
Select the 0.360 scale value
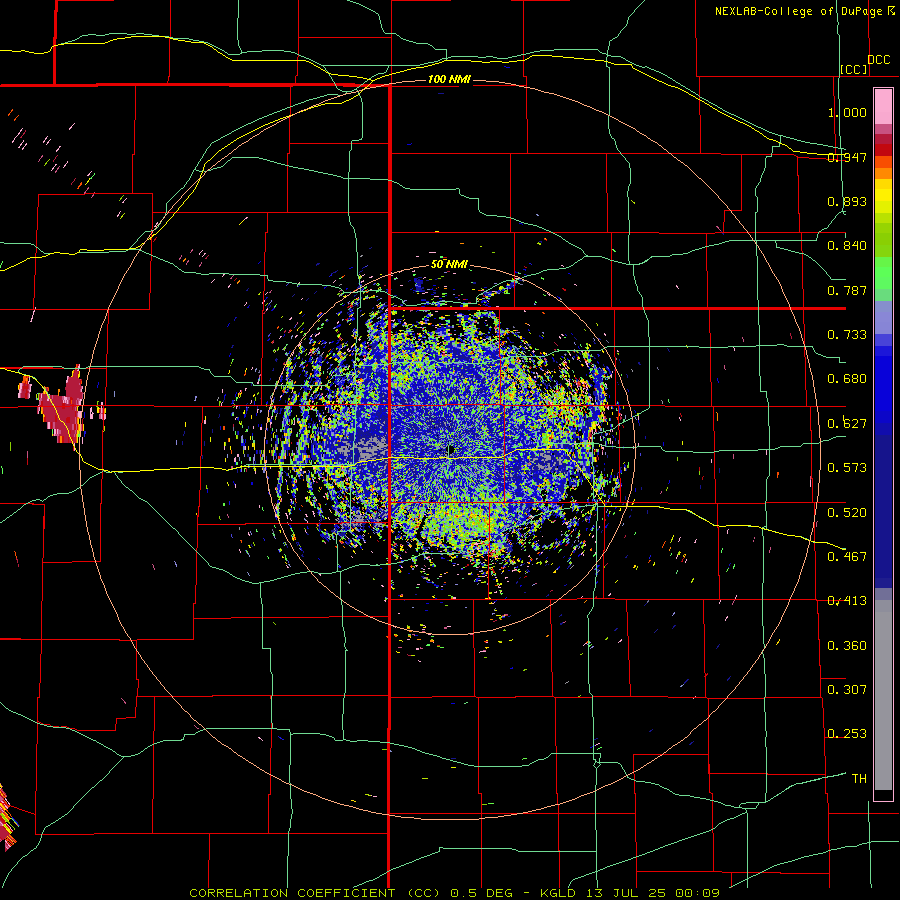point(847,646)
